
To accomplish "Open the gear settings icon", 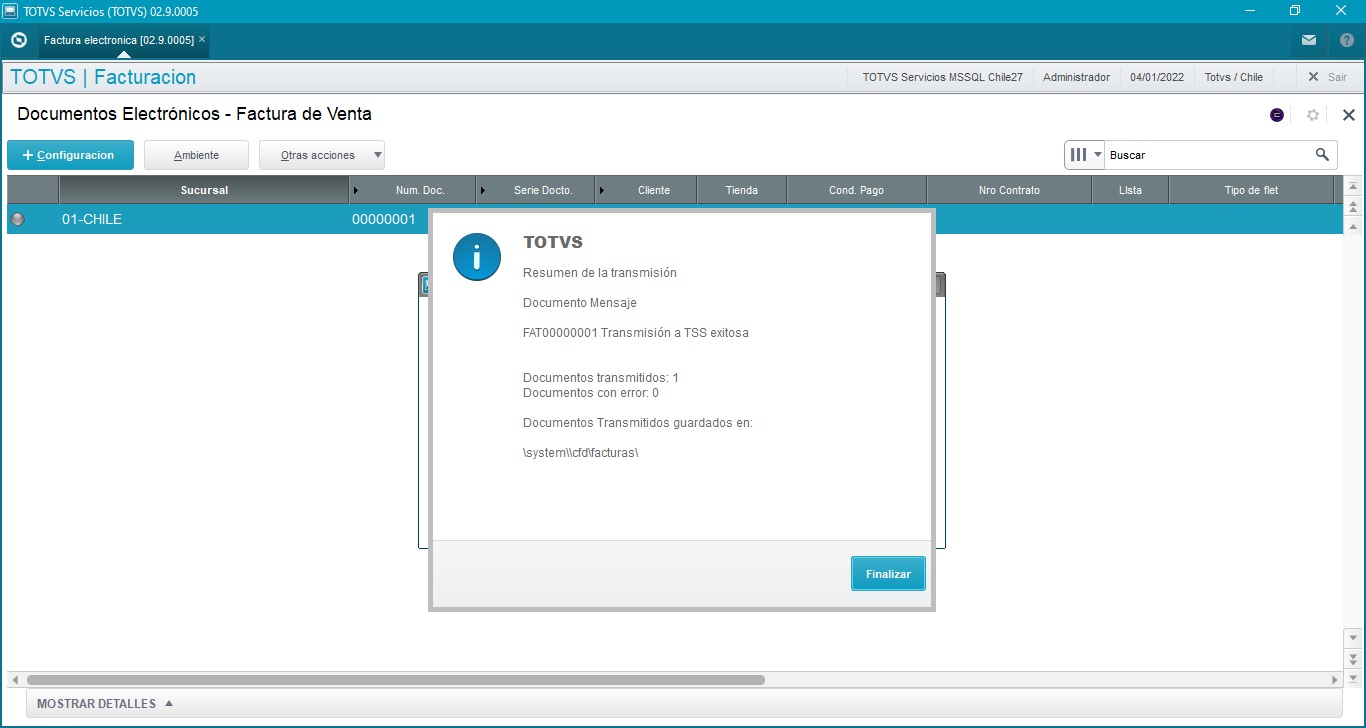I will point(1313,115).
